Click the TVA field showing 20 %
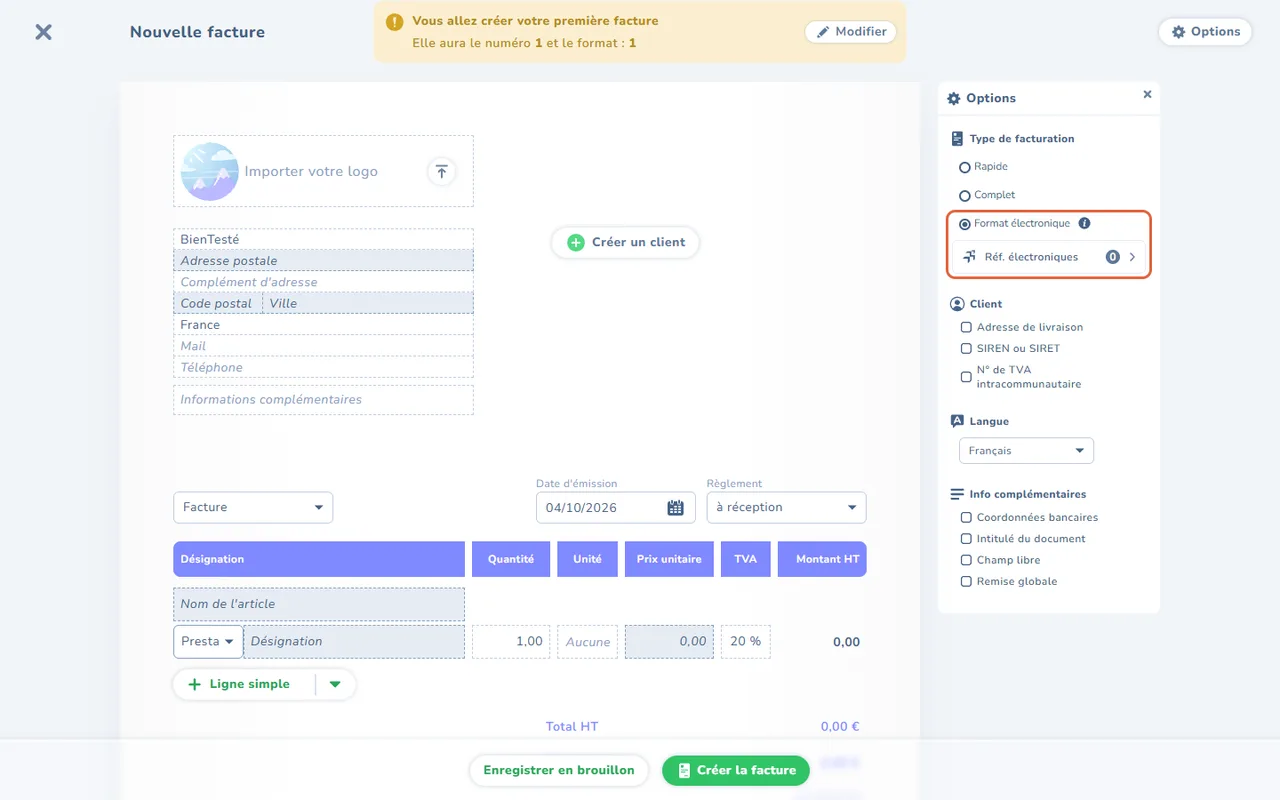1280x800 pixels. pos(746,642)
